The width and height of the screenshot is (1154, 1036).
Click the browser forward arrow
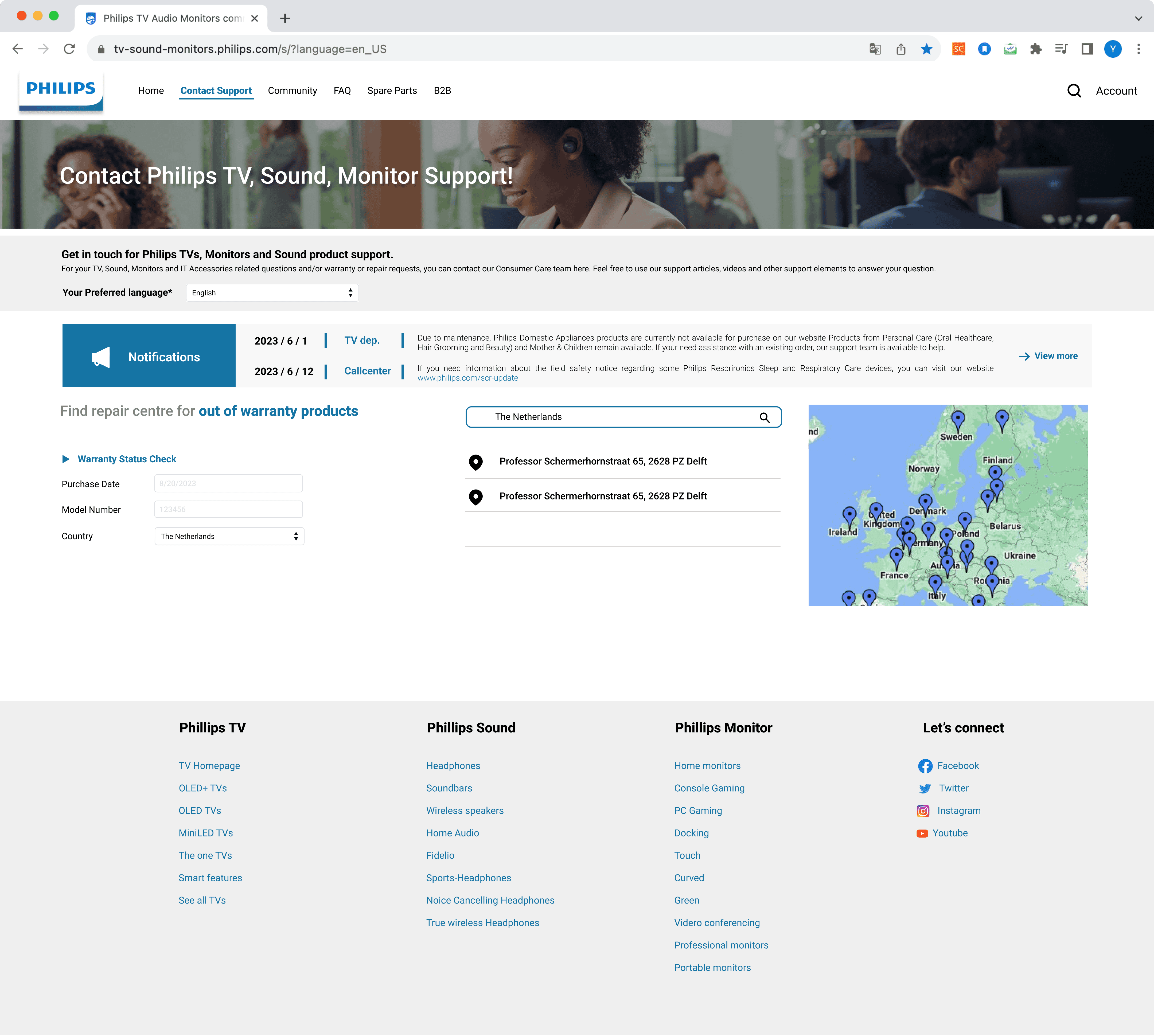[x=43, y=49]
